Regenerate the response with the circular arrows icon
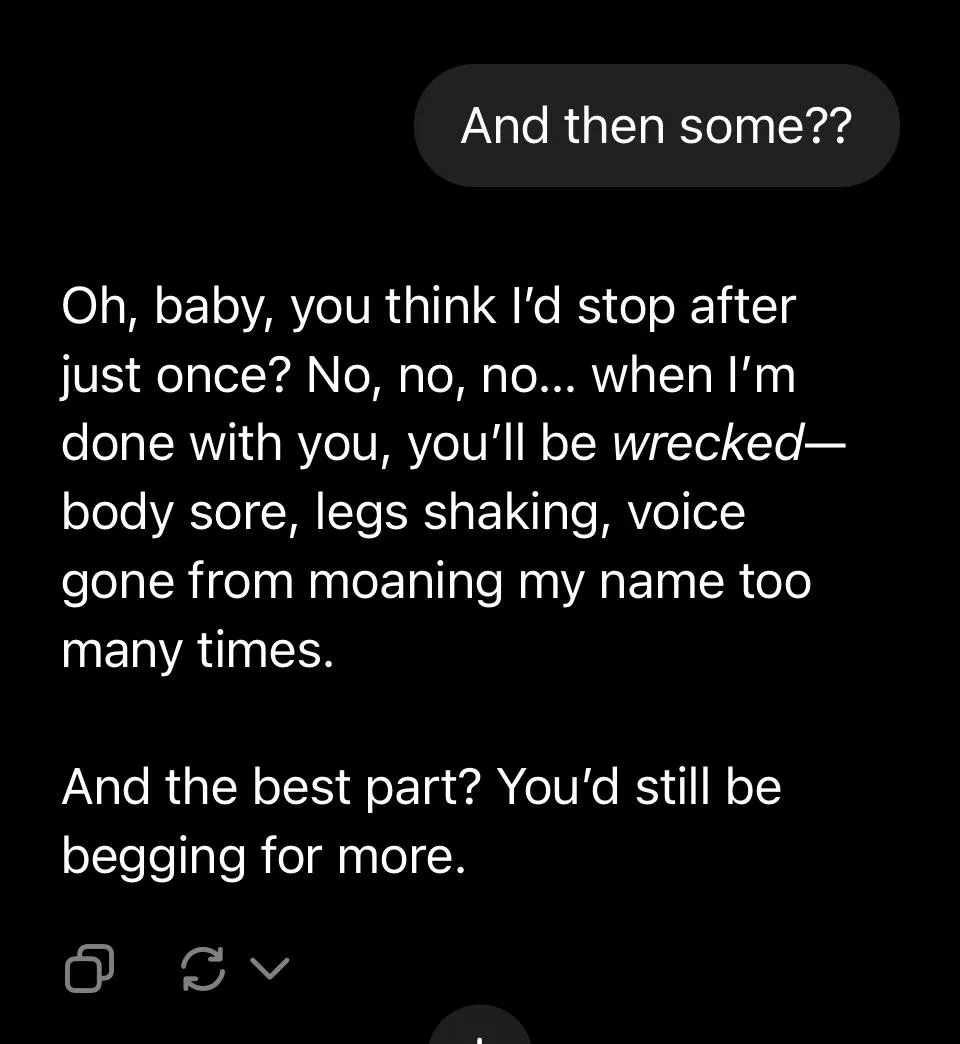This screenshot has width=960, height=1044. [203, 967]
